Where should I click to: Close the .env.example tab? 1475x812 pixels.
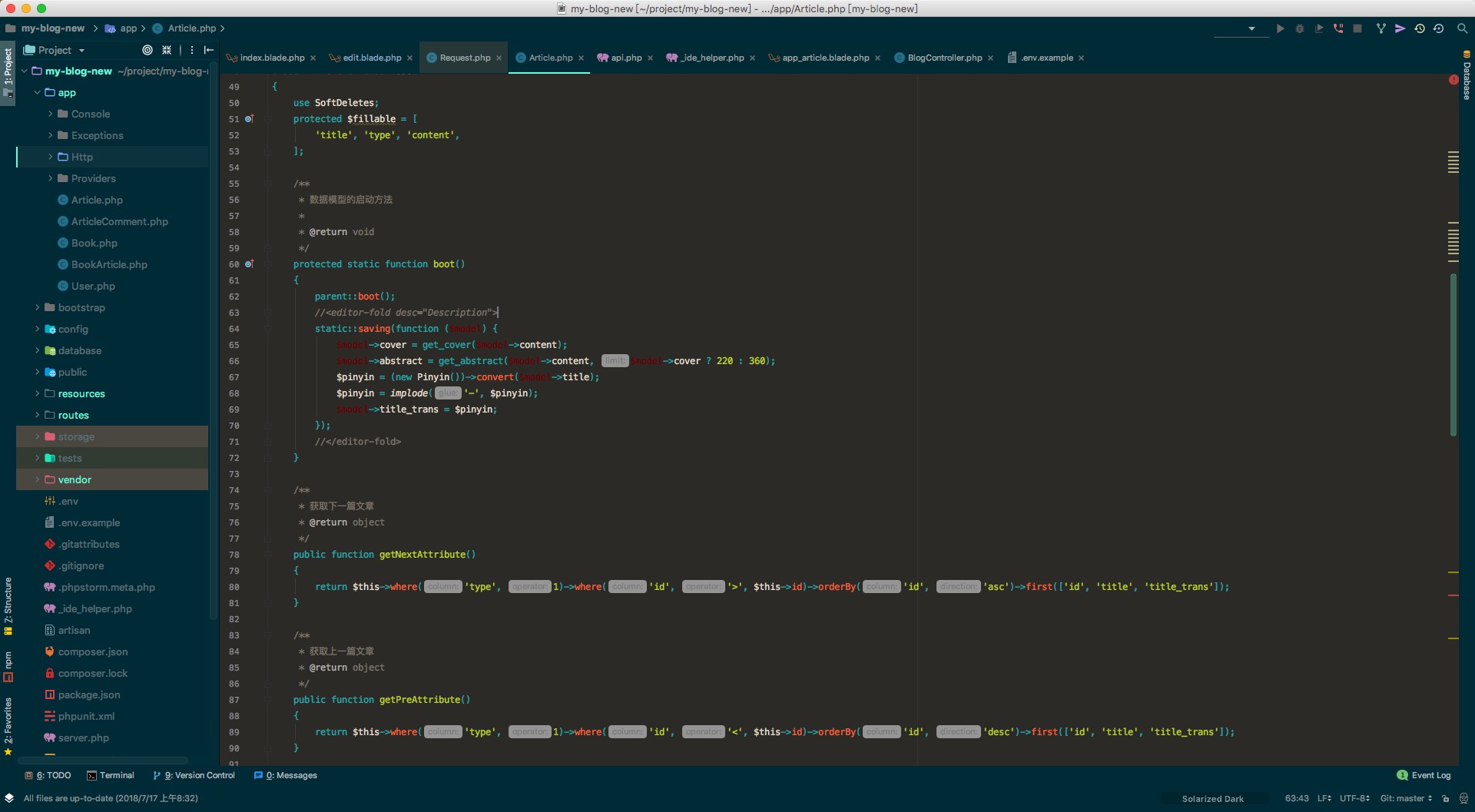pos(1081,58)
